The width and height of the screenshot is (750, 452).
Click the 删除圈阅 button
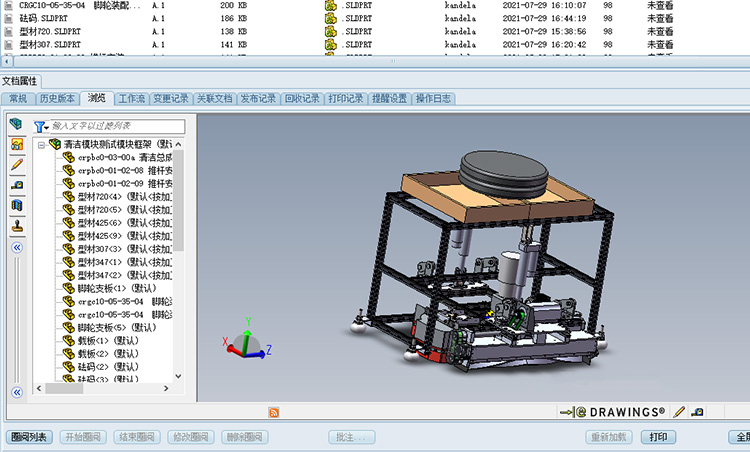[244, 437]
